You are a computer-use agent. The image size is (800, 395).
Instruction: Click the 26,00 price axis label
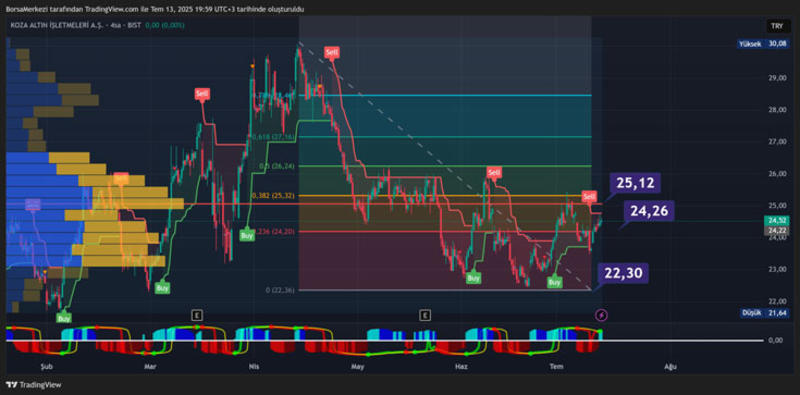point(778,174)
